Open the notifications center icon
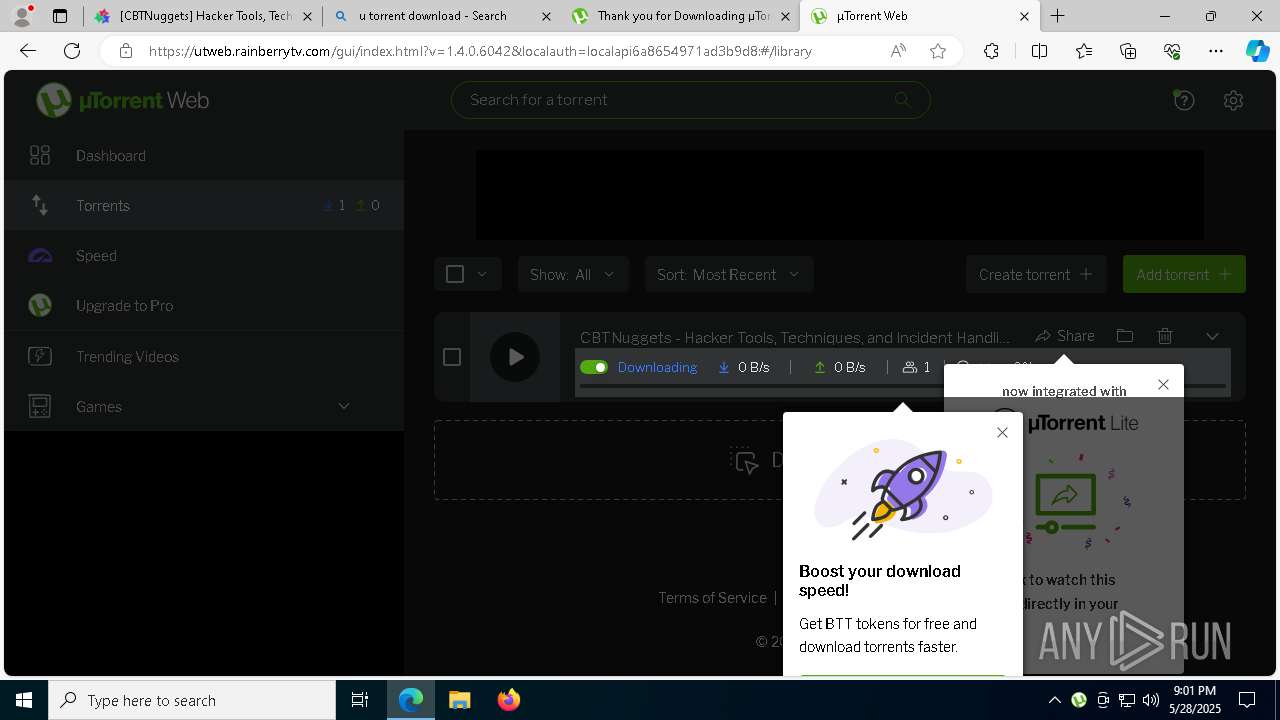1280x720 pixels. (1247, 700)
